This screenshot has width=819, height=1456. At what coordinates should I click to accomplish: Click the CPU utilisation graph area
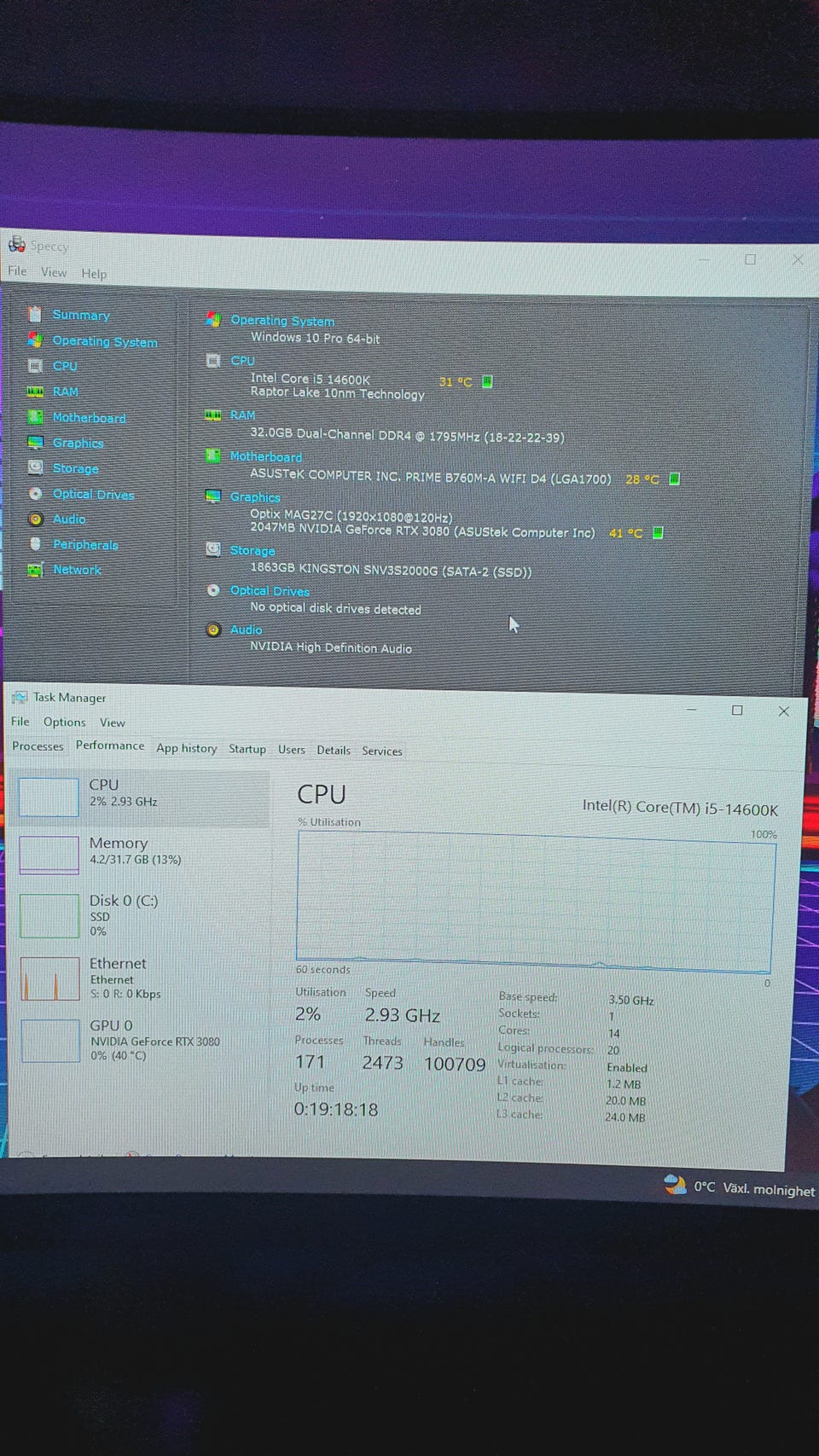[x=535, y=902]
